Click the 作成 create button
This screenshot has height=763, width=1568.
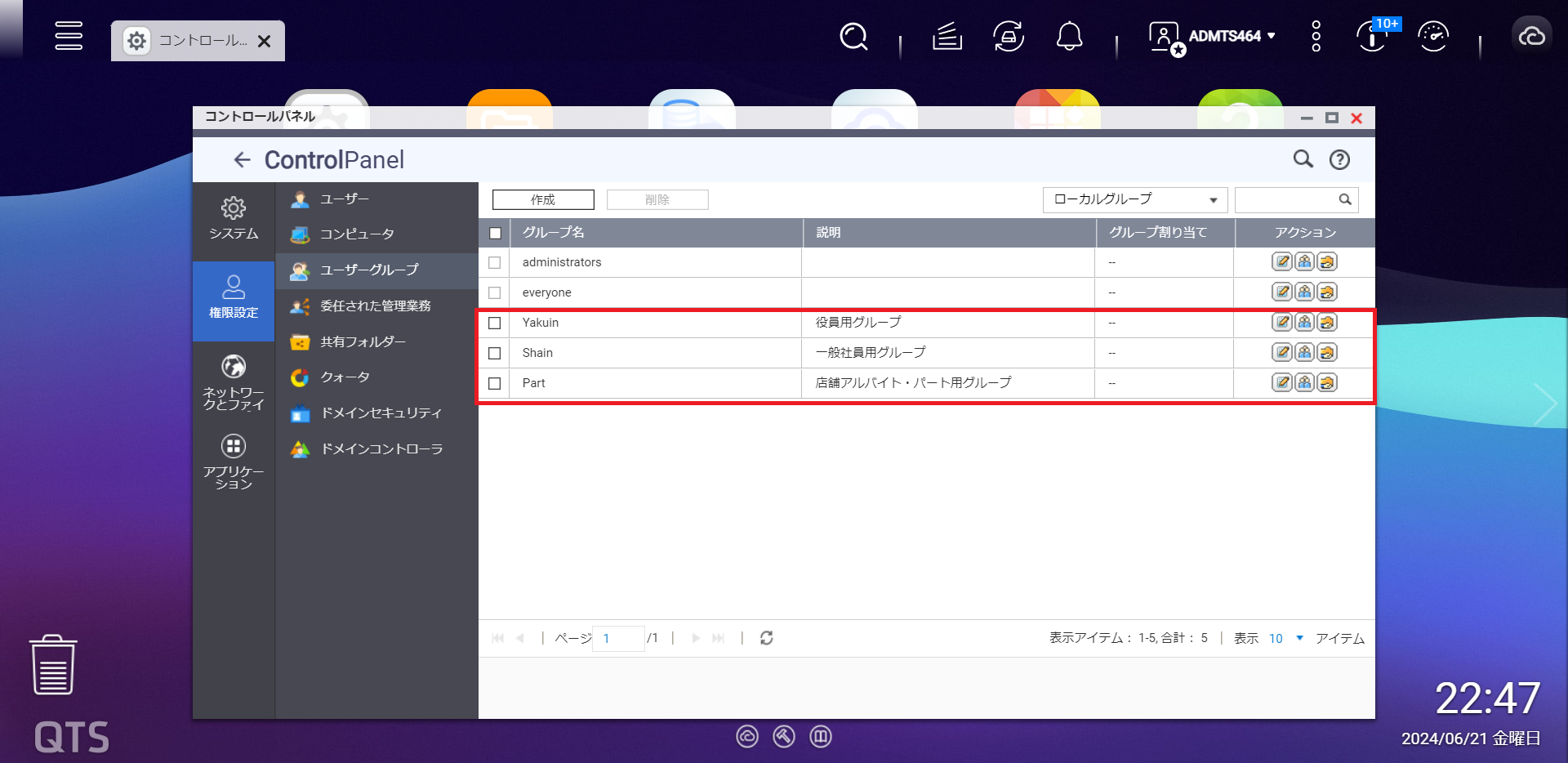click(x=543, y=200)
